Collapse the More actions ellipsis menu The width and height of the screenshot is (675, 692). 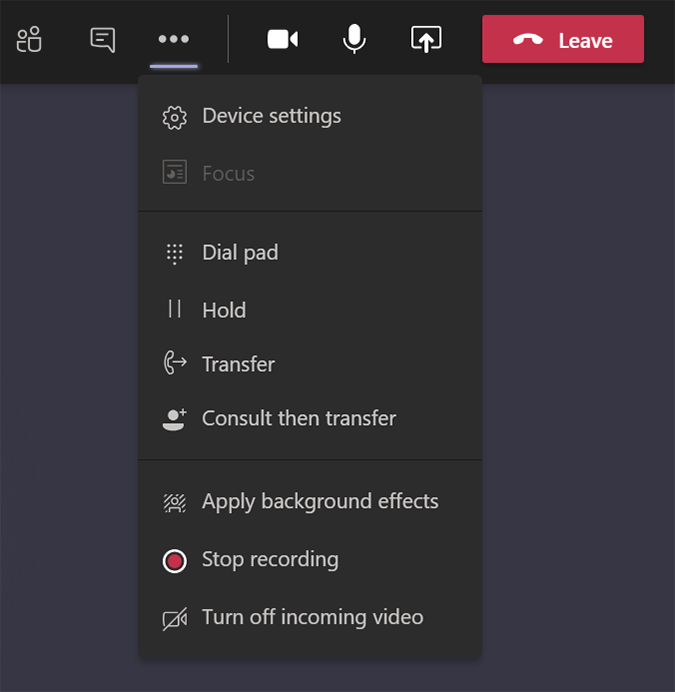coord(174,40)
